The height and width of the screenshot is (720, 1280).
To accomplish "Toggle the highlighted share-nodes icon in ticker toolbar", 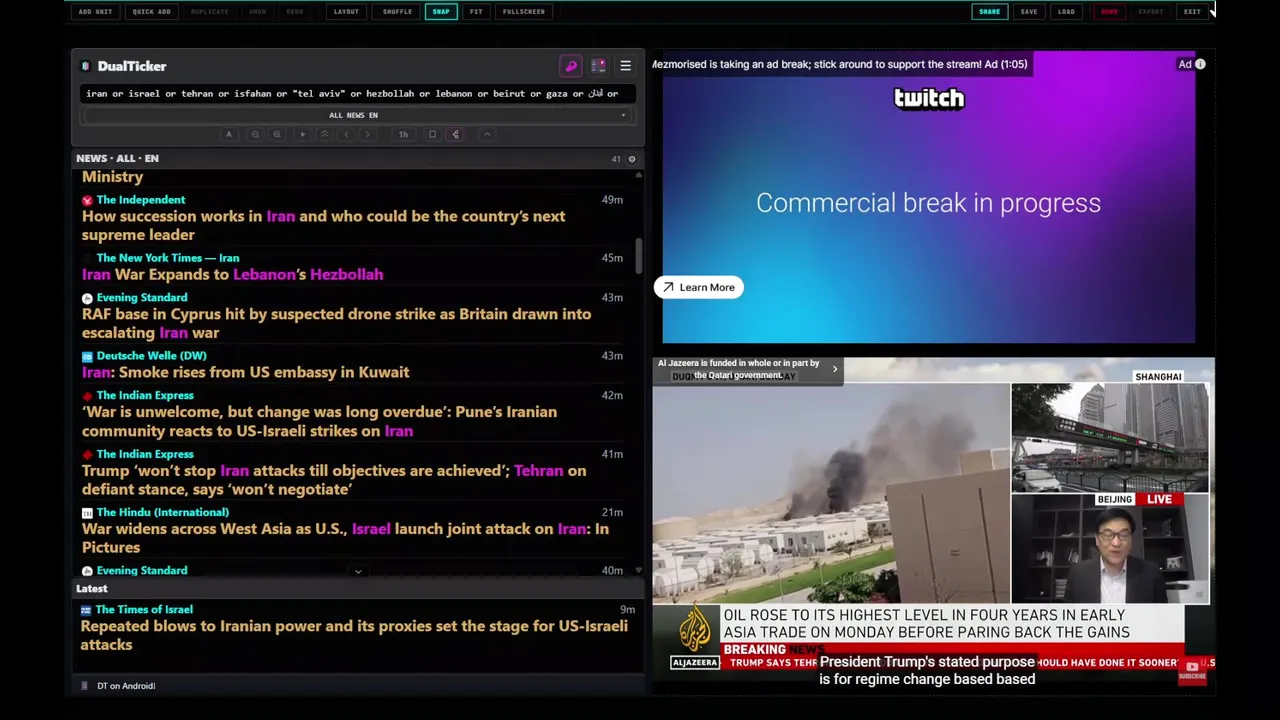I will pyautogui.click(x=455, y=134).
